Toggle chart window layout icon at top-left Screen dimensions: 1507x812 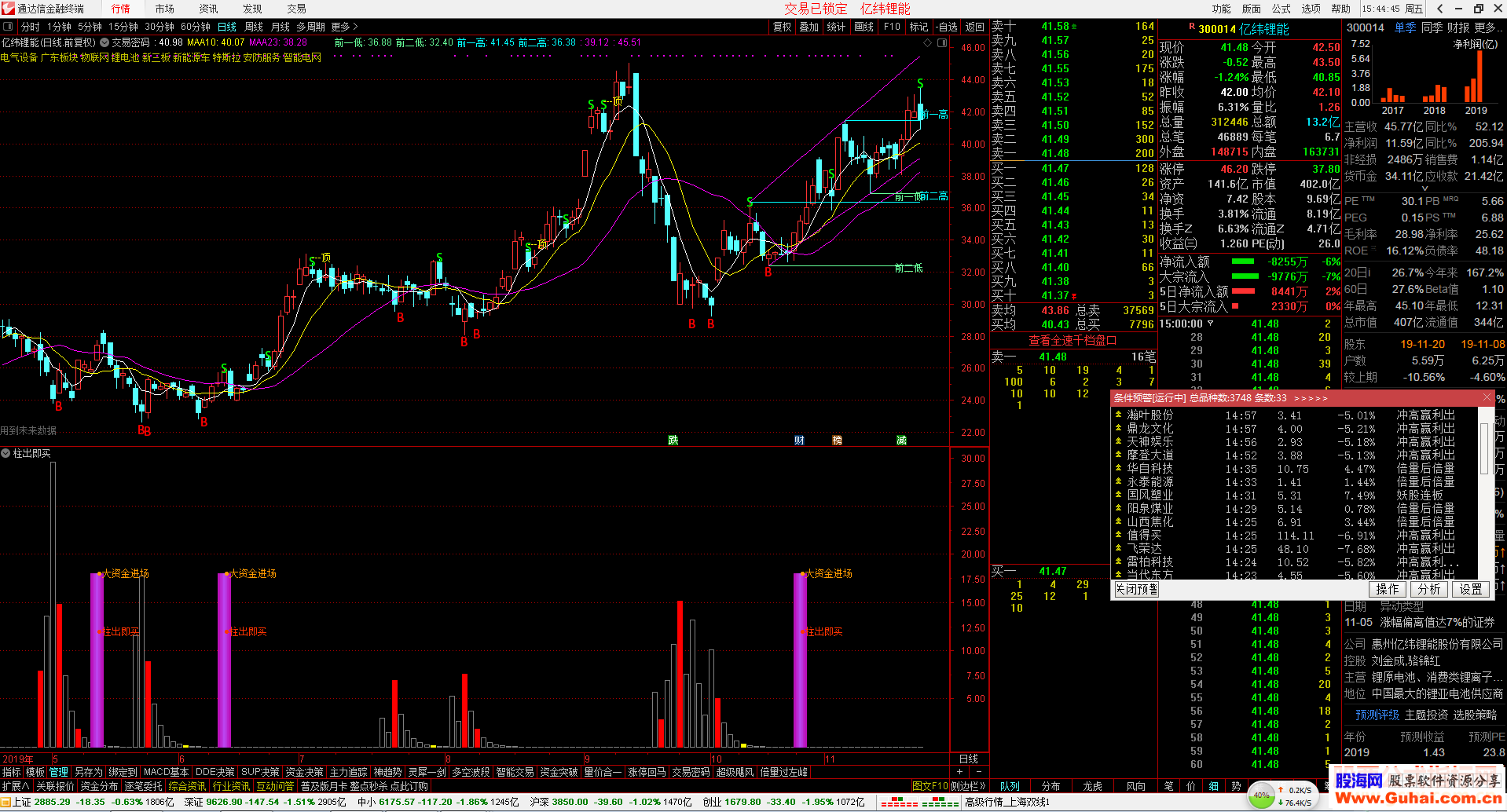[x=8, y=27]
